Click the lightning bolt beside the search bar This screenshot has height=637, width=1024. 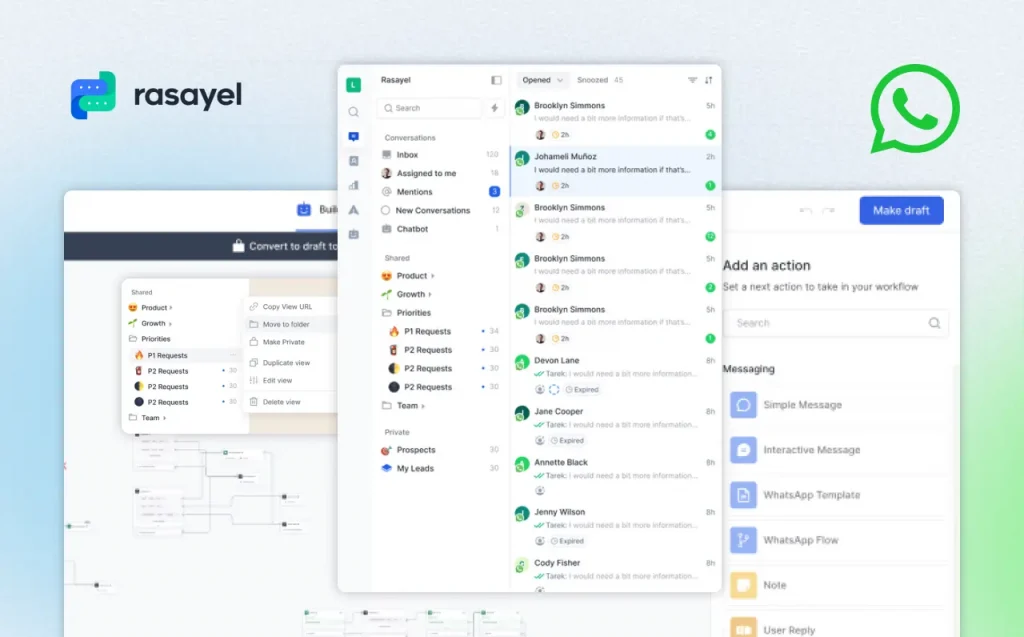tap(494, 108)
